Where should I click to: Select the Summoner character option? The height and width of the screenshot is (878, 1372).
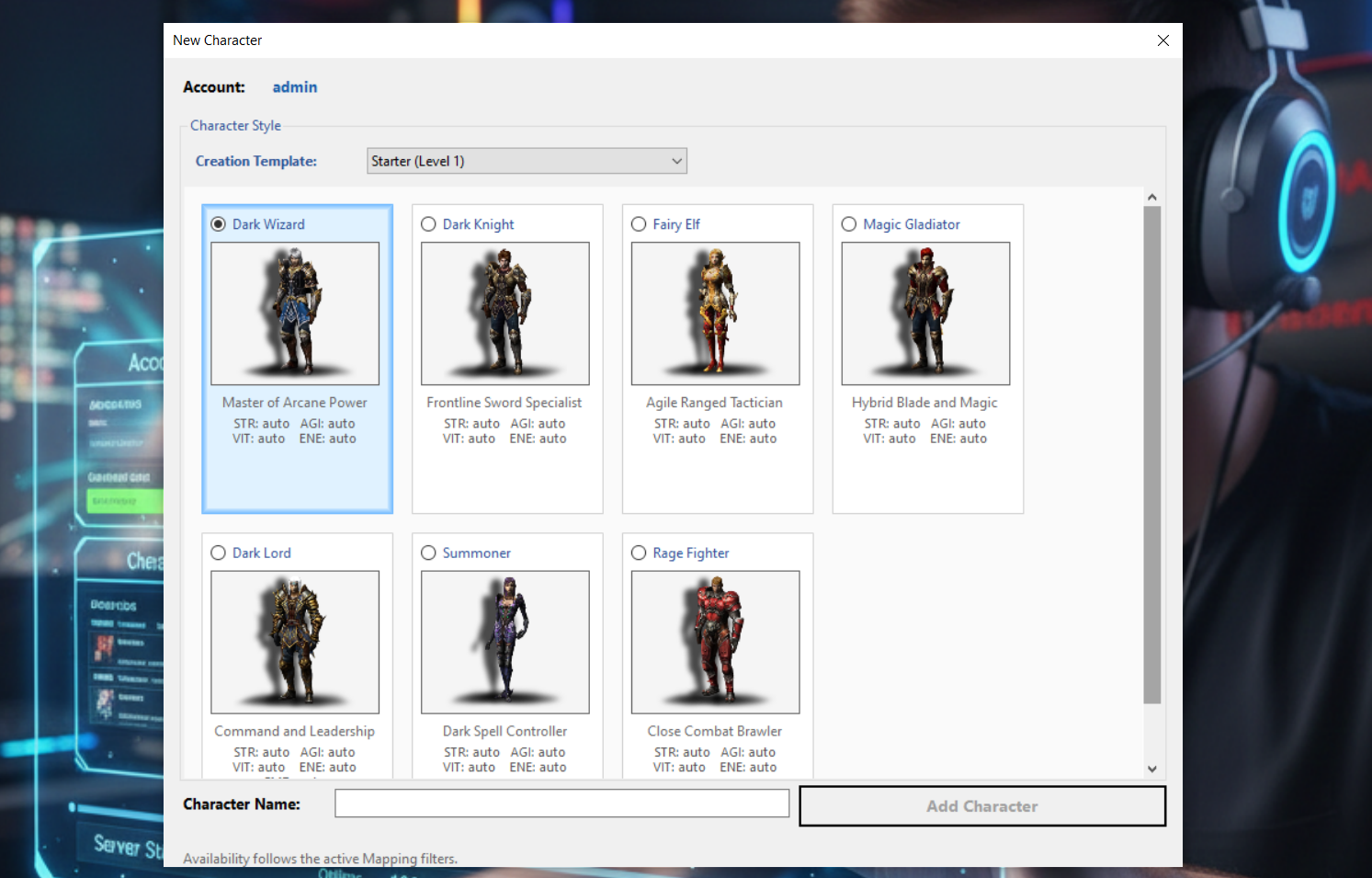pos(428,553)
